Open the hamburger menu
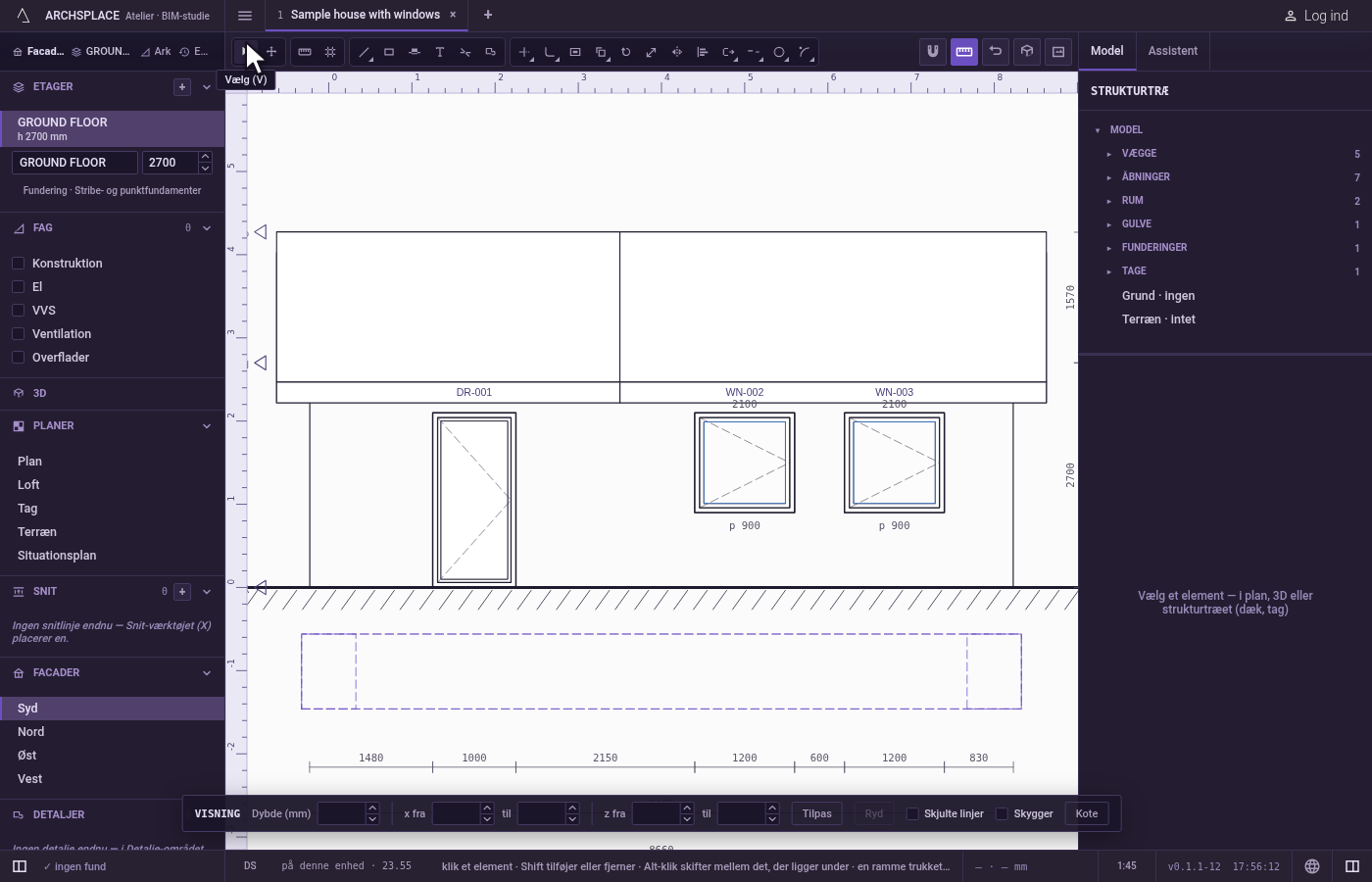Image resolution: width=1372 pixels, height=882 pixels. (x=245, y=15)
